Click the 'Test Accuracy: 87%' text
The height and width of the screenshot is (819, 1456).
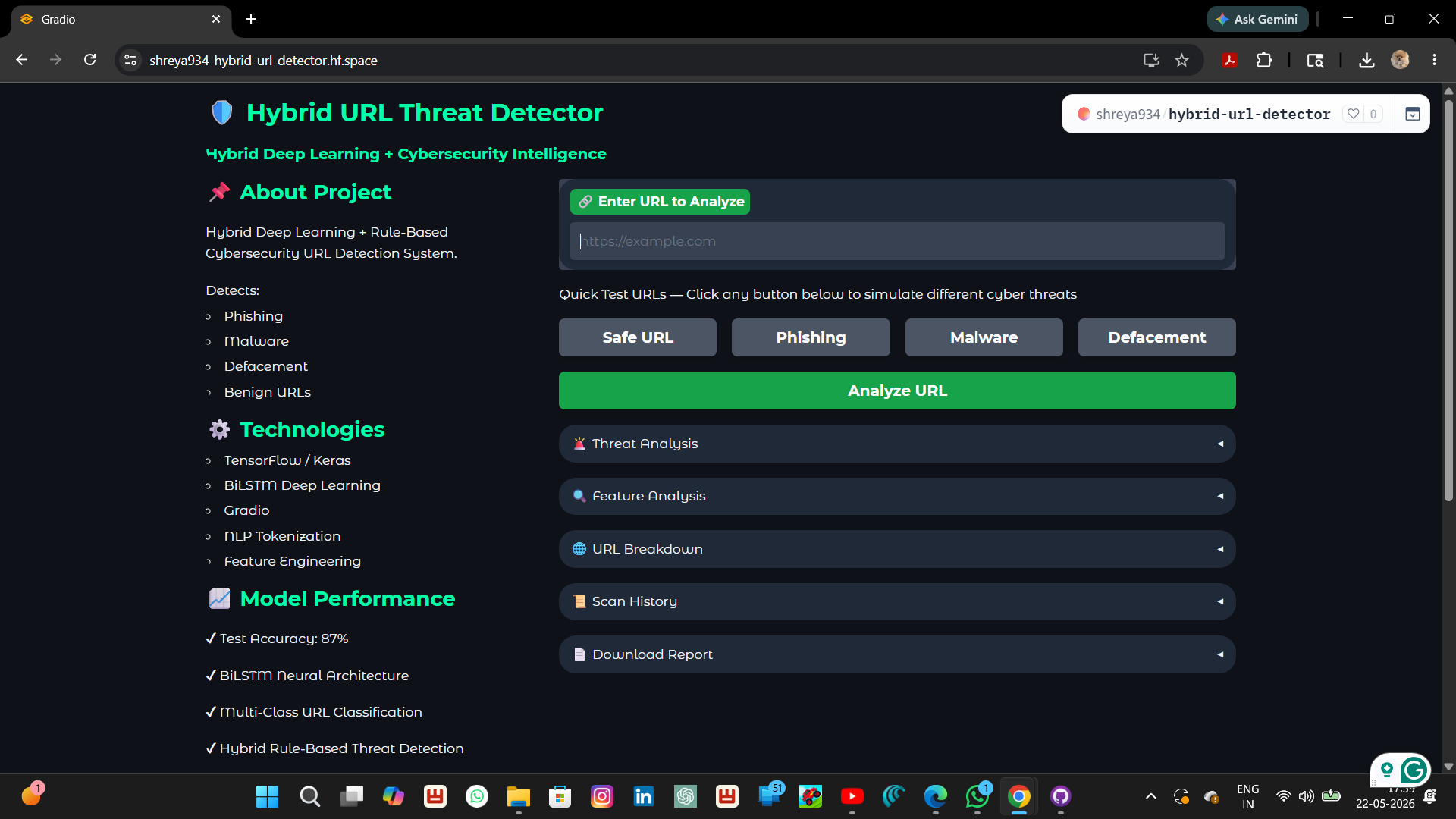[x=284, y=639]
